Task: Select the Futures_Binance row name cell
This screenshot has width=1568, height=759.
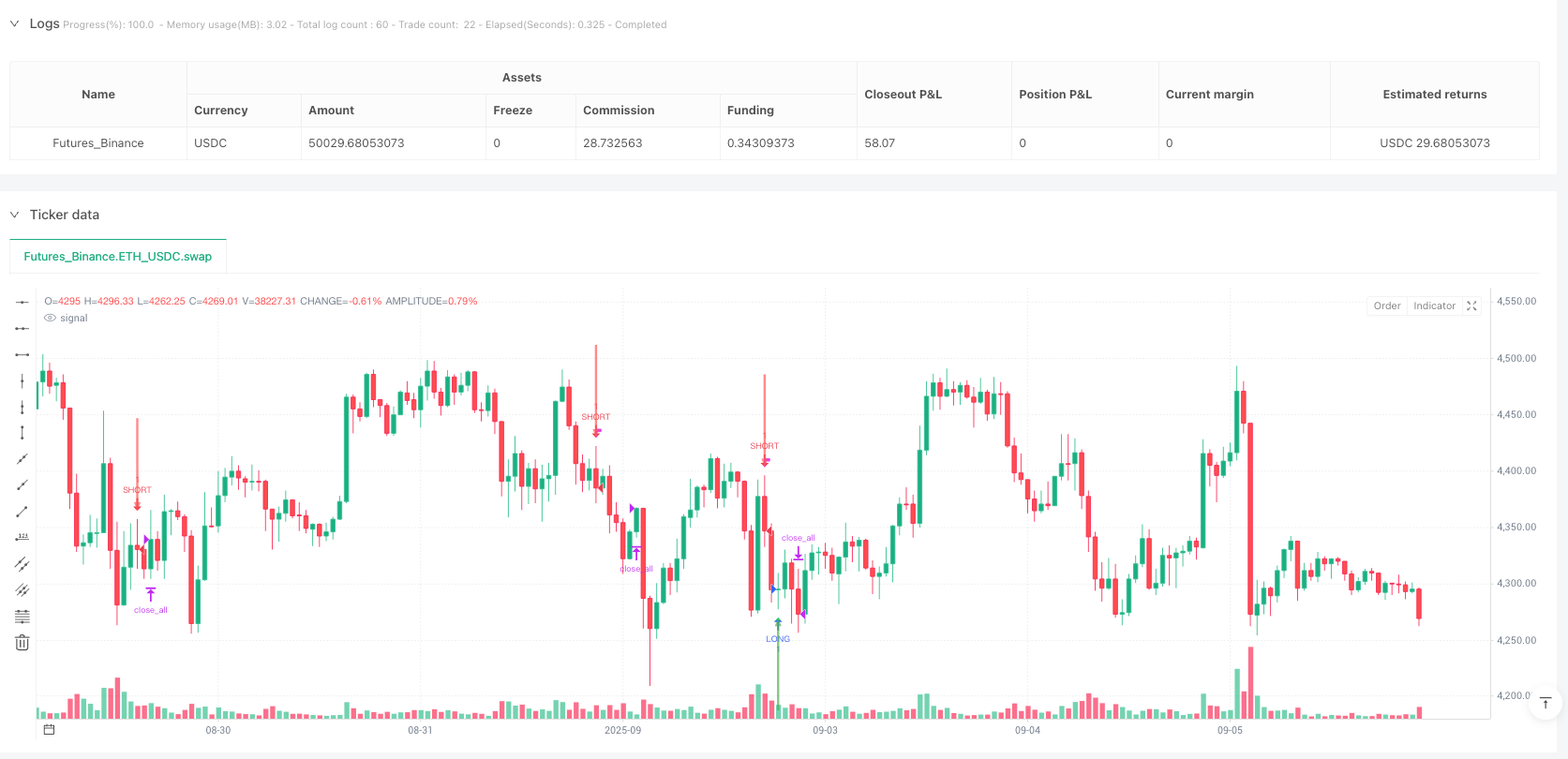Action: coord(98,143)
